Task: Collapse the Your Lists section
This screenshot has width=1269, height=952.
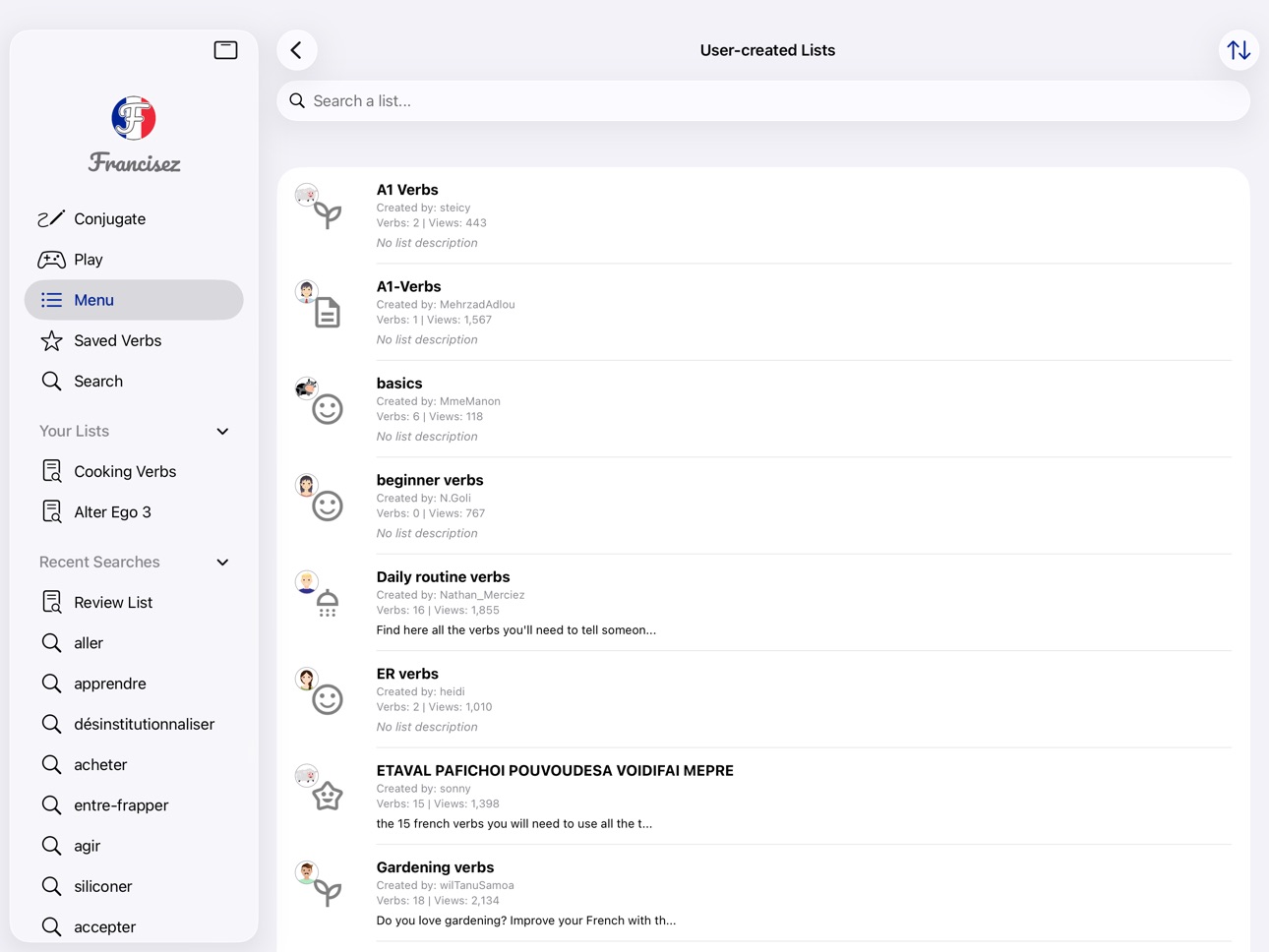Action: [x=222, y=432]
